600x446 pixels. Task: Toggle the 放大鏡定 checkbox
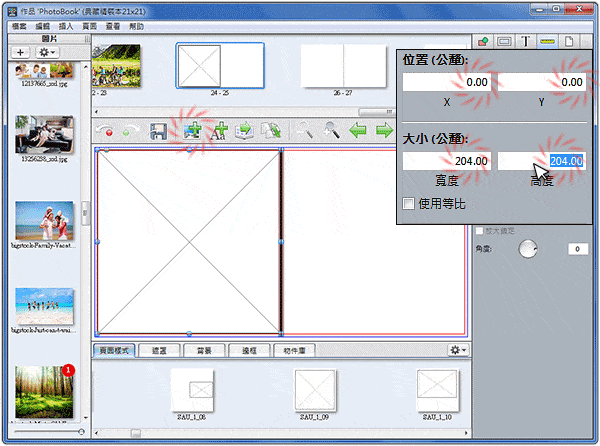(x=479, y=230)
